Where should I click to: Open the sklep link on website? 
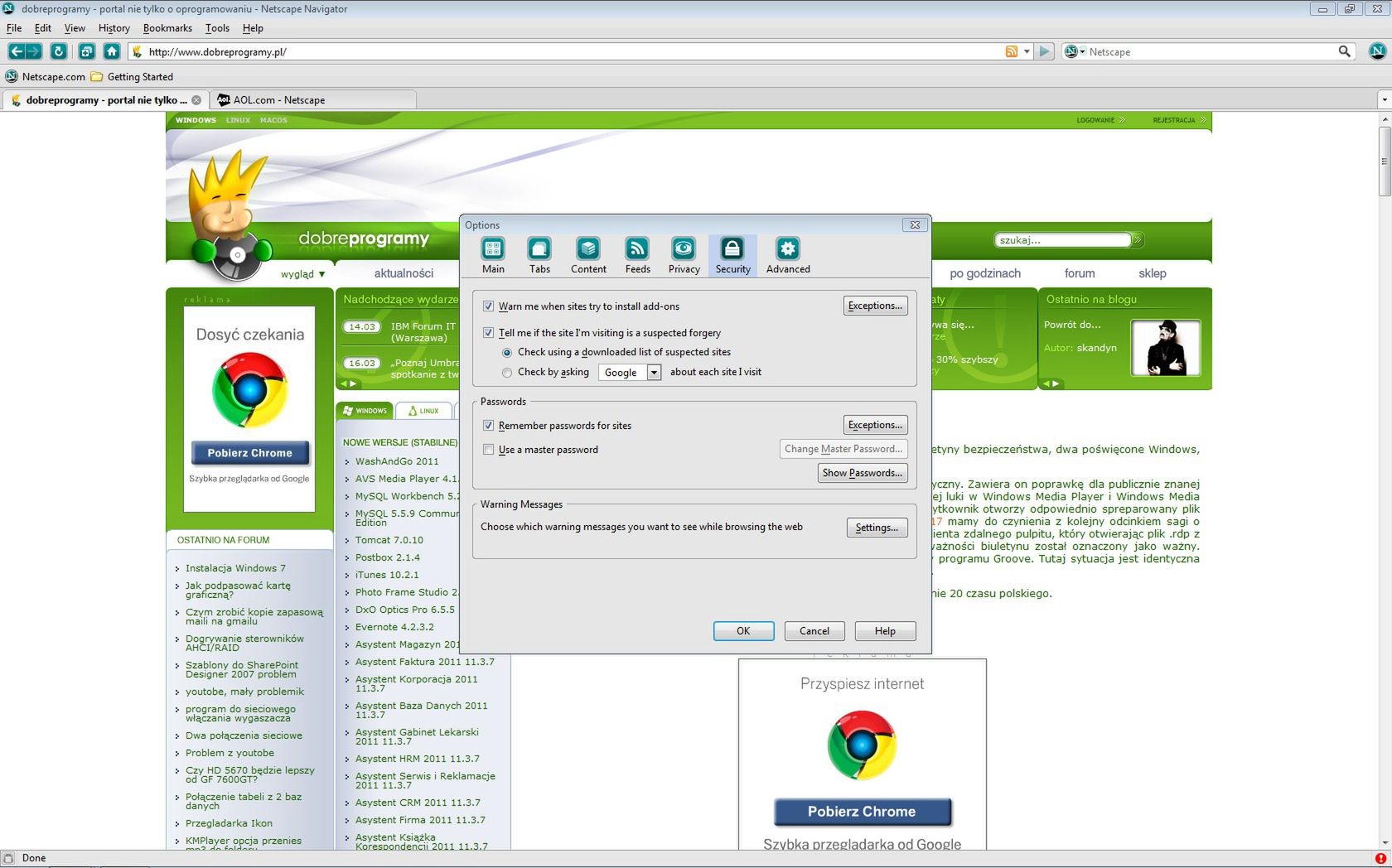coord(1152,273)
